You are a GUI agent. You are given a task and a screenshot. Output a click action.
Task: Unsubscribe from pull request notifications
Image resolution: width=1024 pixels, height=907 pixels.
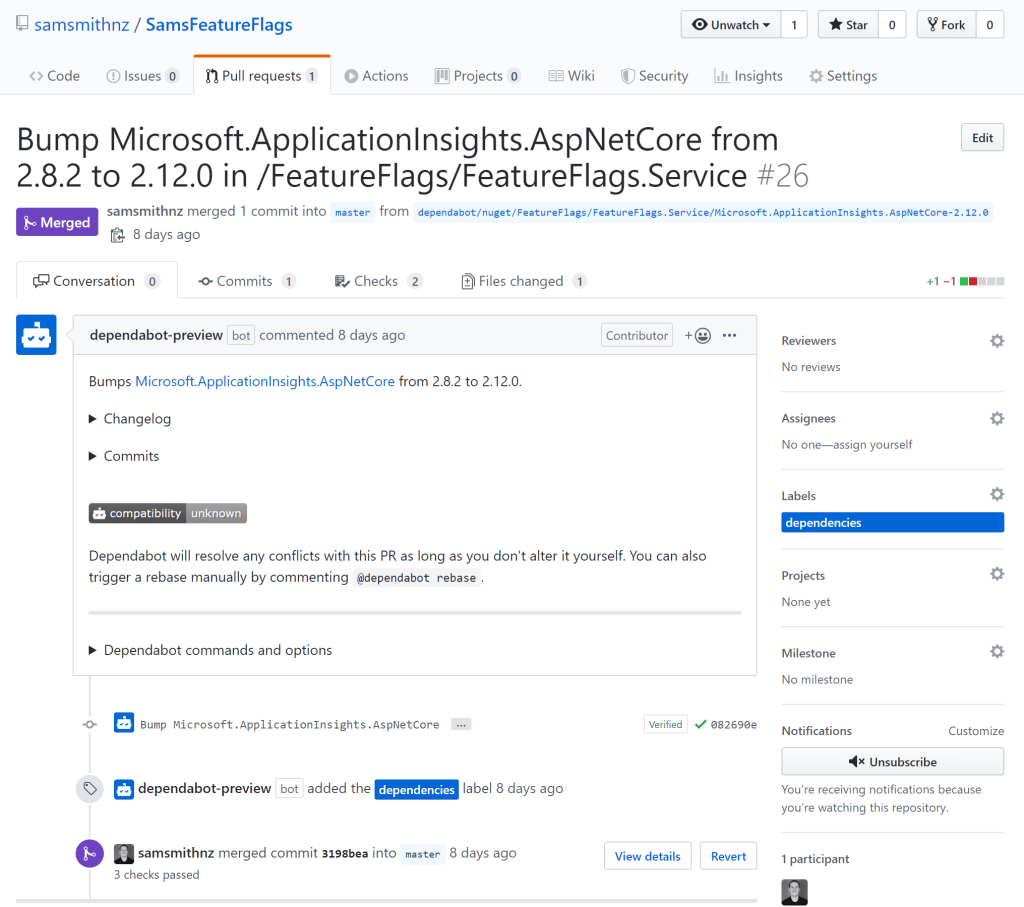pos(892,762)
